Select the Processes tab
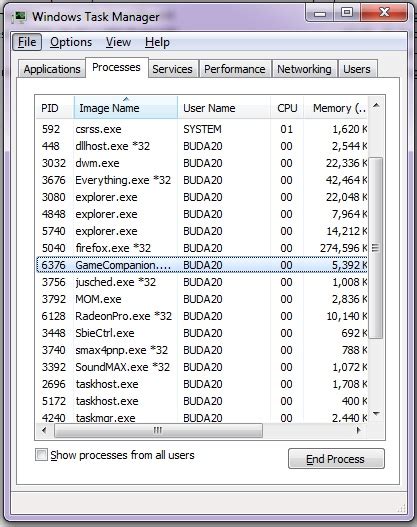417x527 pixels. [116, 67]
